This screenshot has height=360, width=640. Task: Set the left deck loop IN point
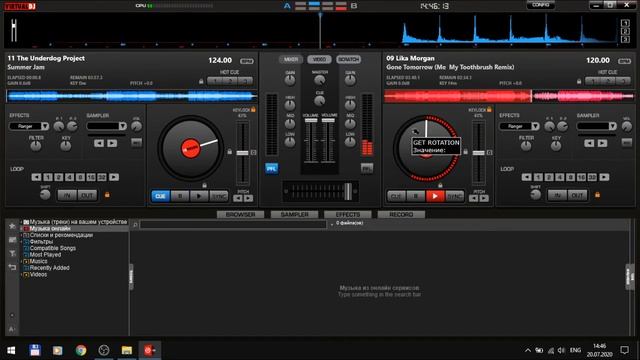tap(67, 196)
